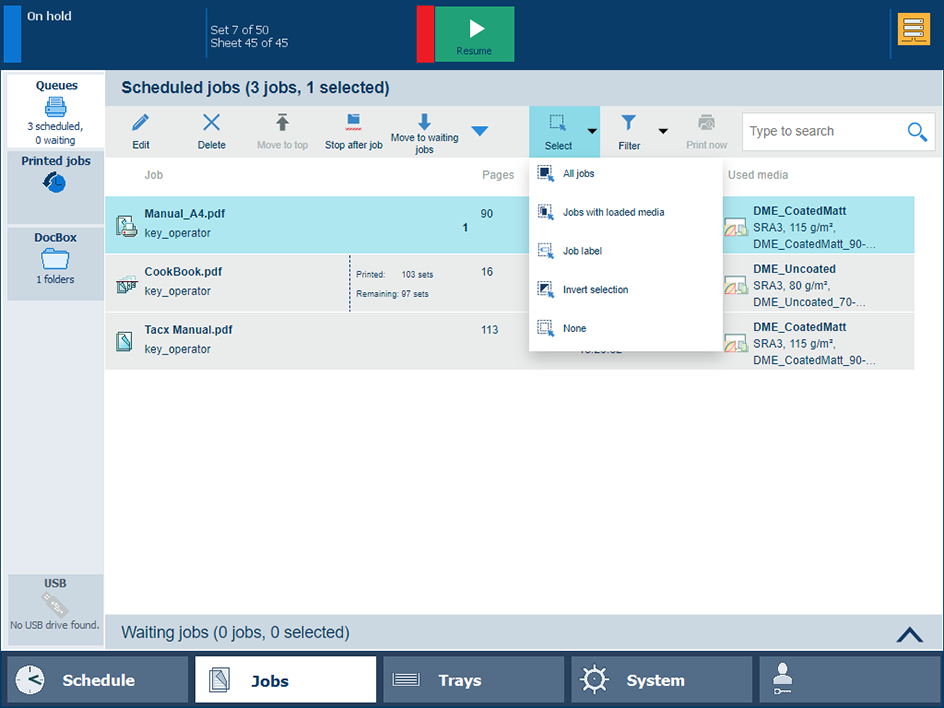944x708 pixels.
Task: Expand the Filter dropdown arrow
Action: click(662, 132)
